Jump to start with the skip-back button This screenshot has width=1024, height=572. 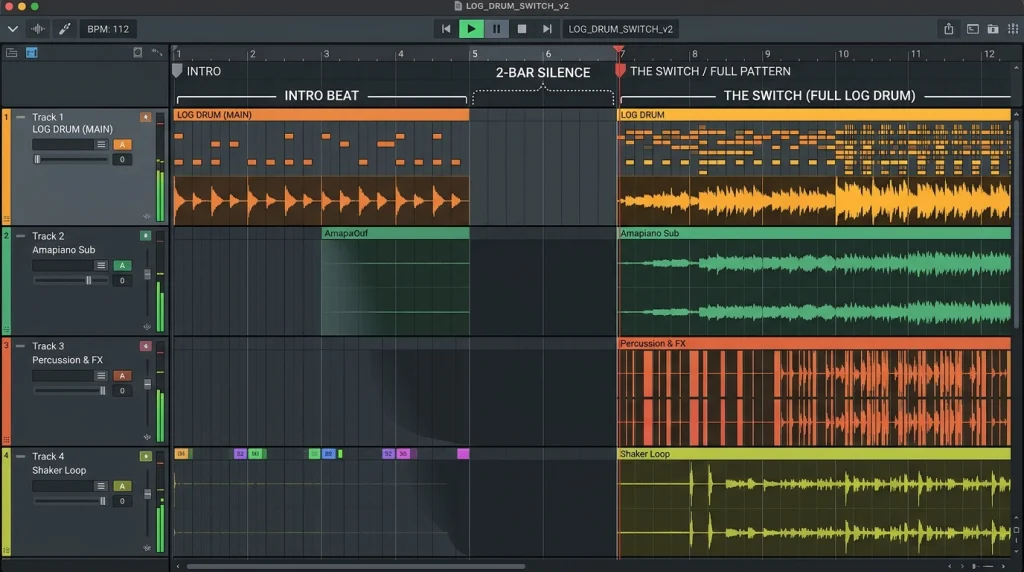[446, 29]
